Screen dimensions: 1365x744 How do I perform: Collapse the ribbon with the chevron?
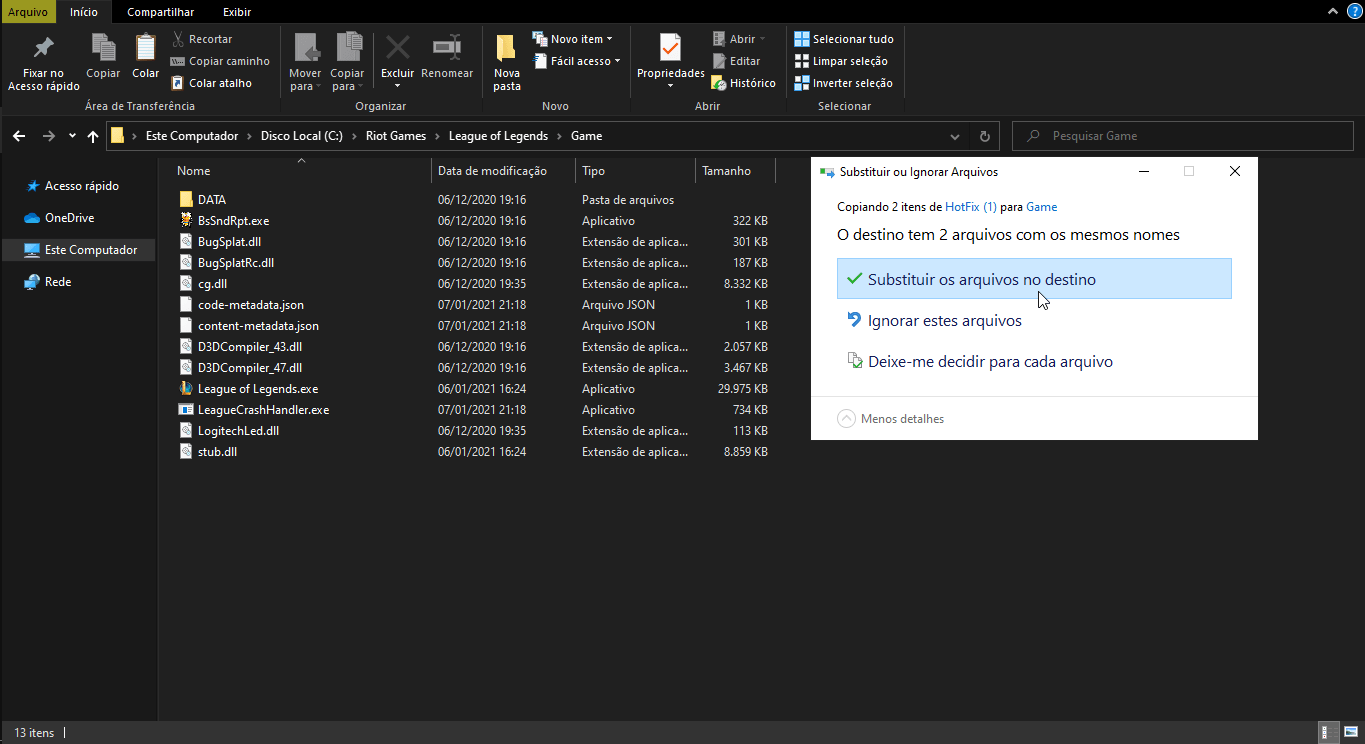(x=1333, y=12)
